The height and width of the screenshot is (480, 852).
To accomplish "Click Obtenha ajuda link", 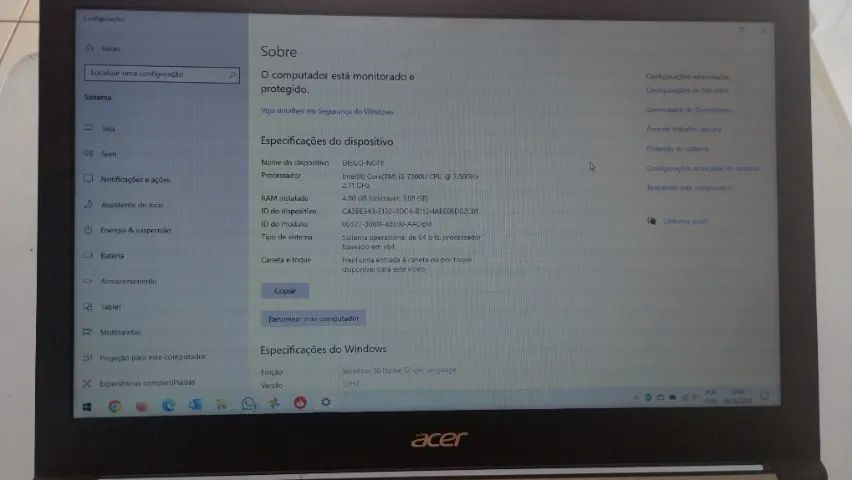I will (685, 221).
